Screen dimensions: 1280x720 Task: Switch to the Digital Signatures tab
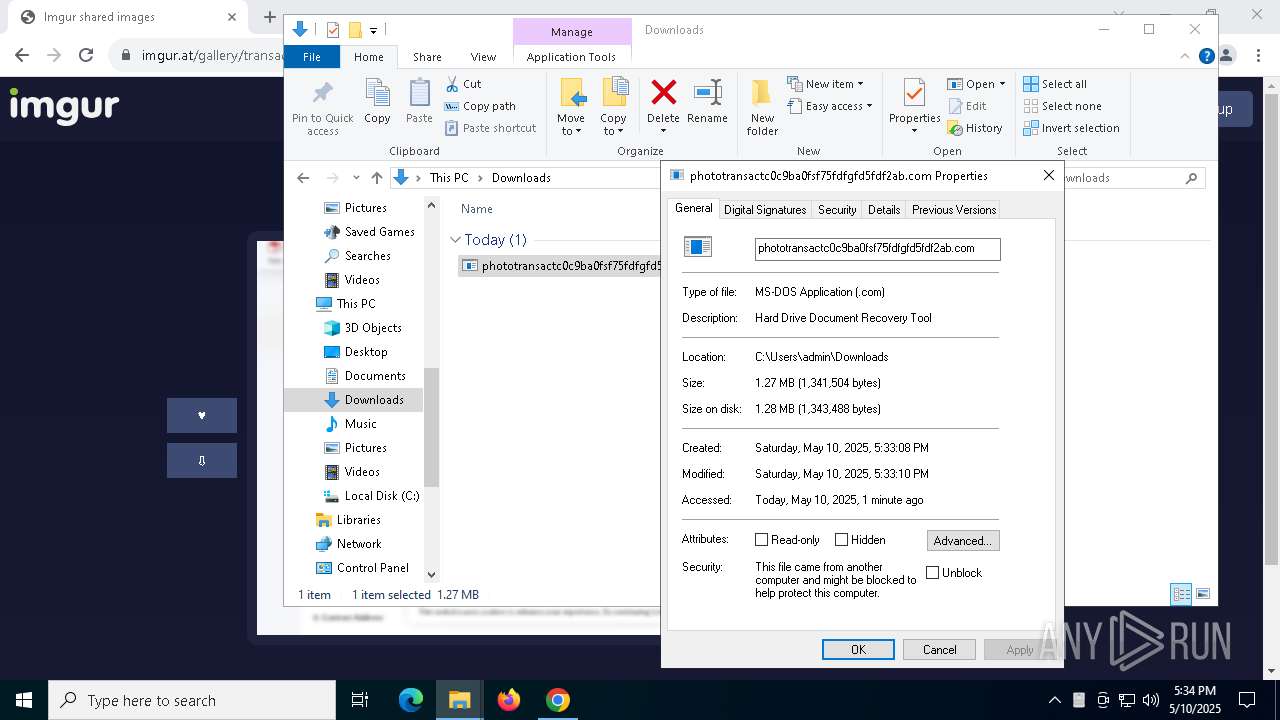(x=765, y=210)
